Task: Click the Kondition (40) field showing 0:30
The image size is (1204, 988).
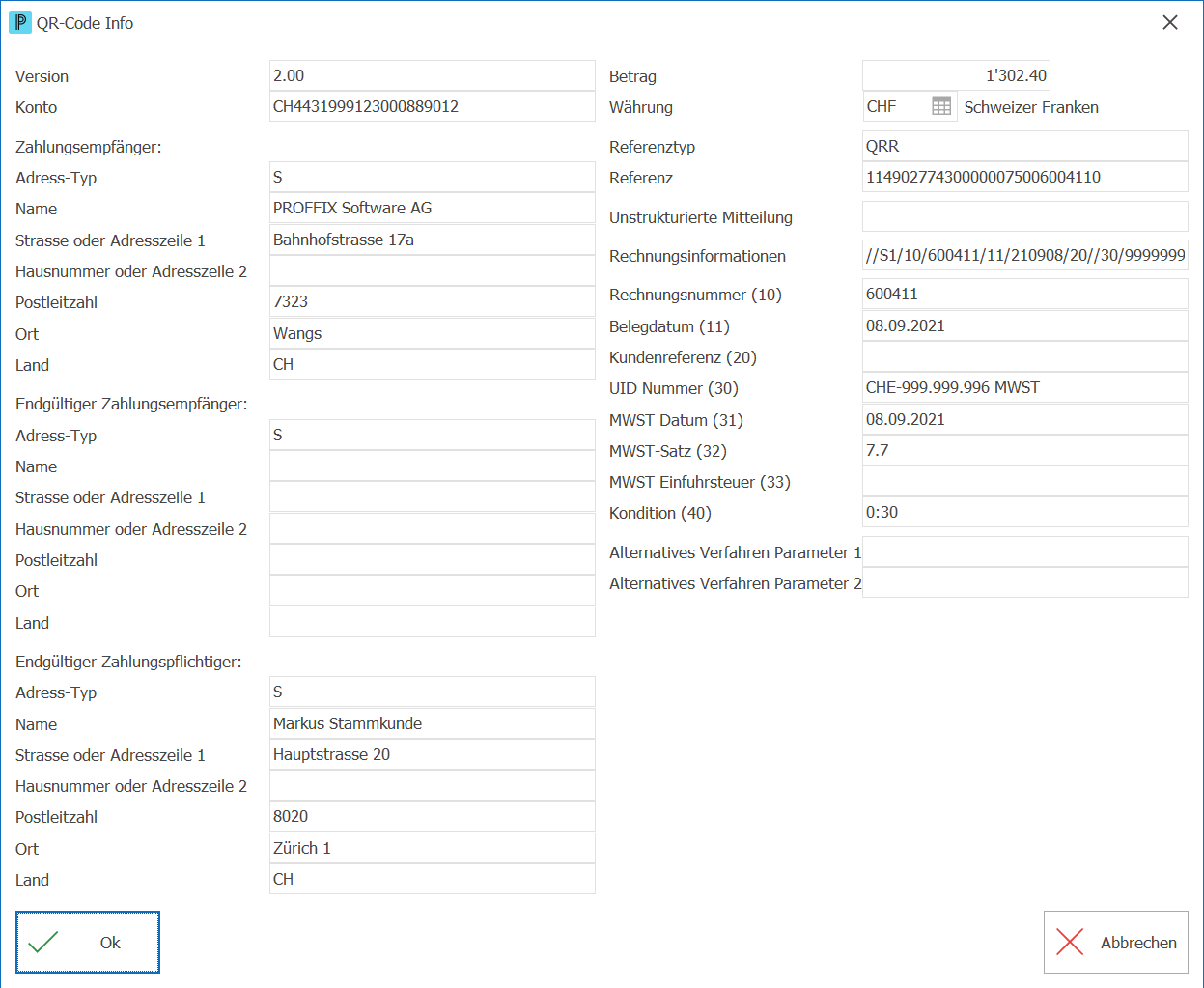Action: coord(1025,512)
